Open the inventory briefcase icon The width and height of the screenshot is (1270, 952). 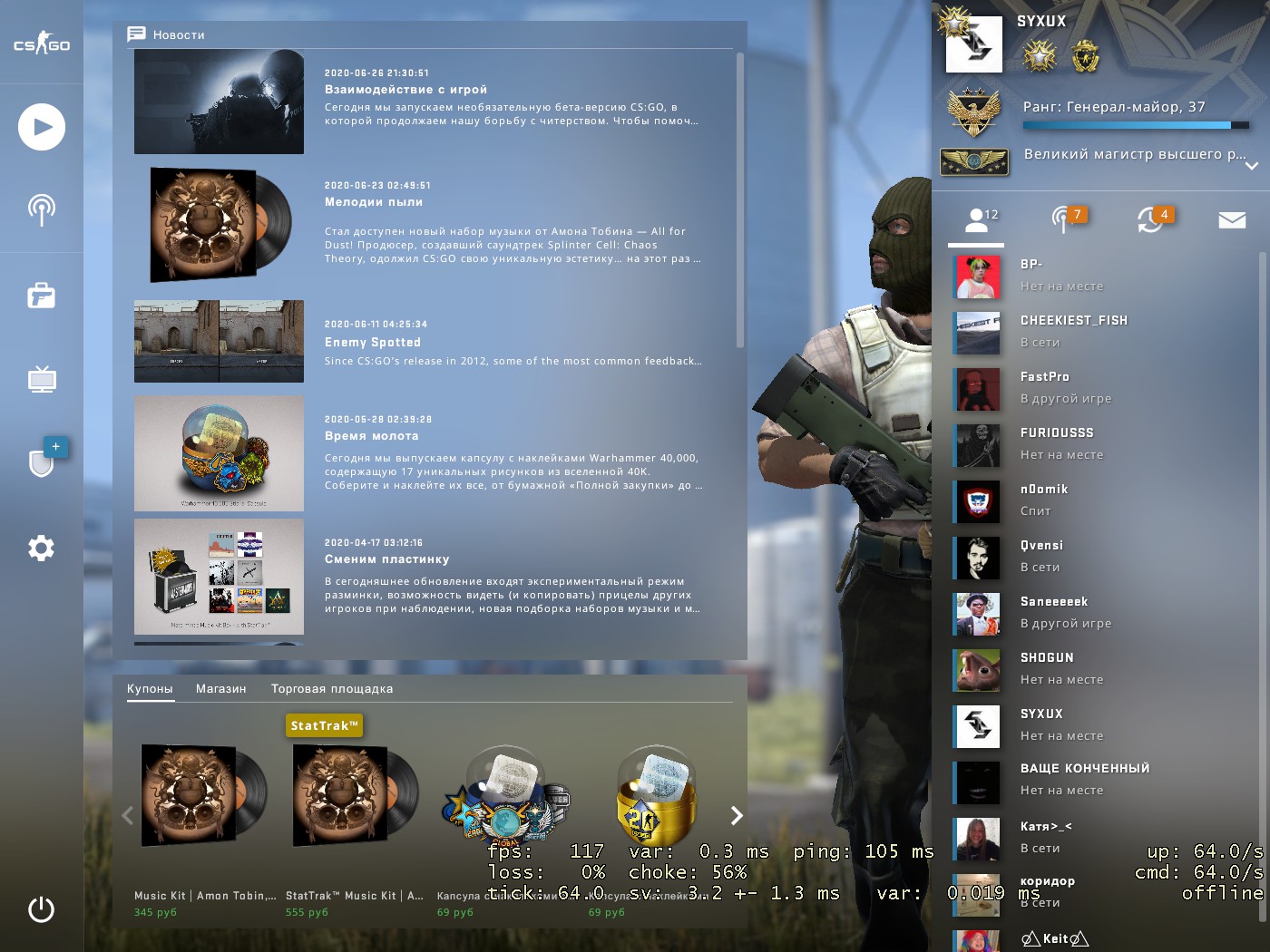(42, 295)
